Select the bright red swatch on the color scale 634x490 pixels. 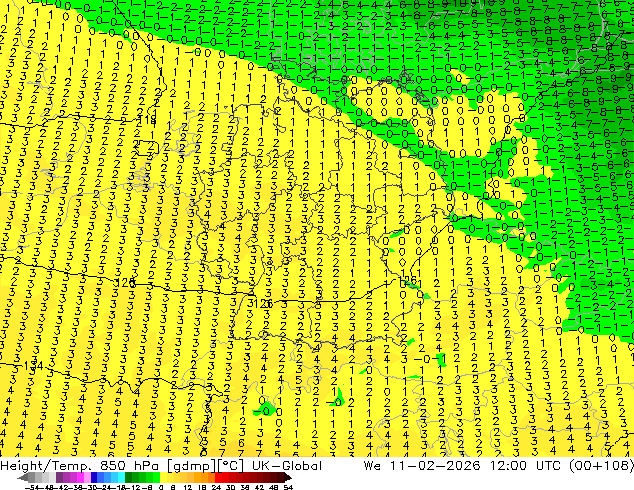click(x=218, y=477)
